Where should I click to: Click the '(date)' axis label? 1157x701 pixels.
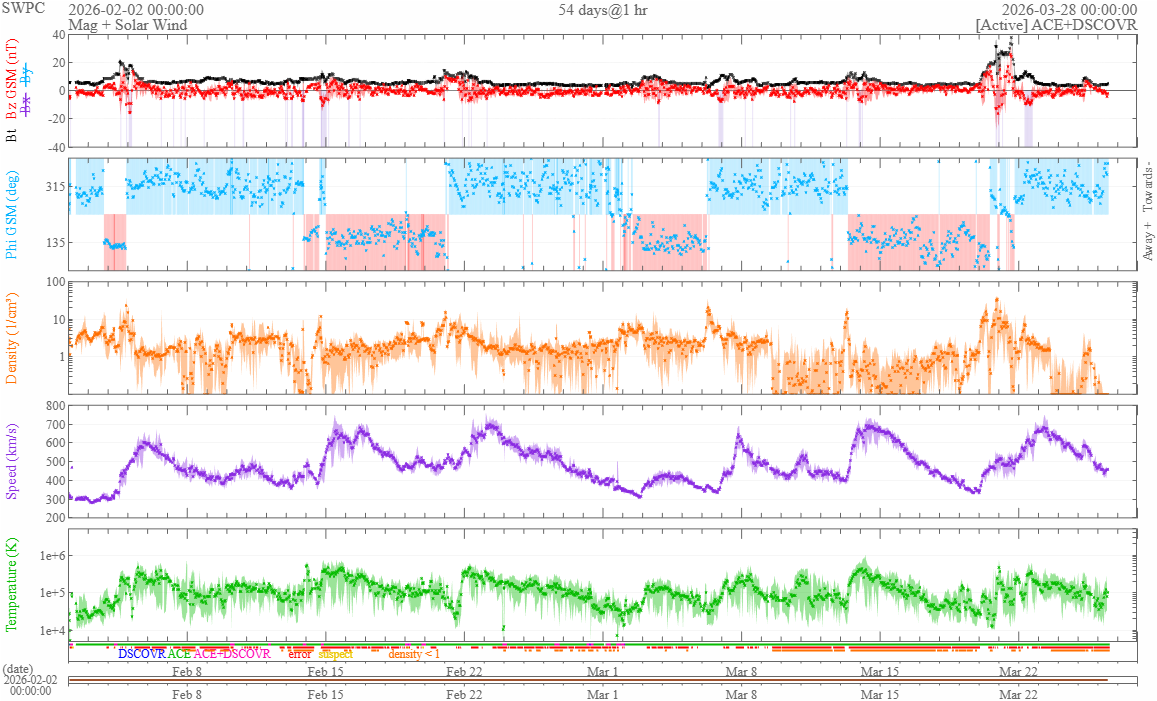18,669
